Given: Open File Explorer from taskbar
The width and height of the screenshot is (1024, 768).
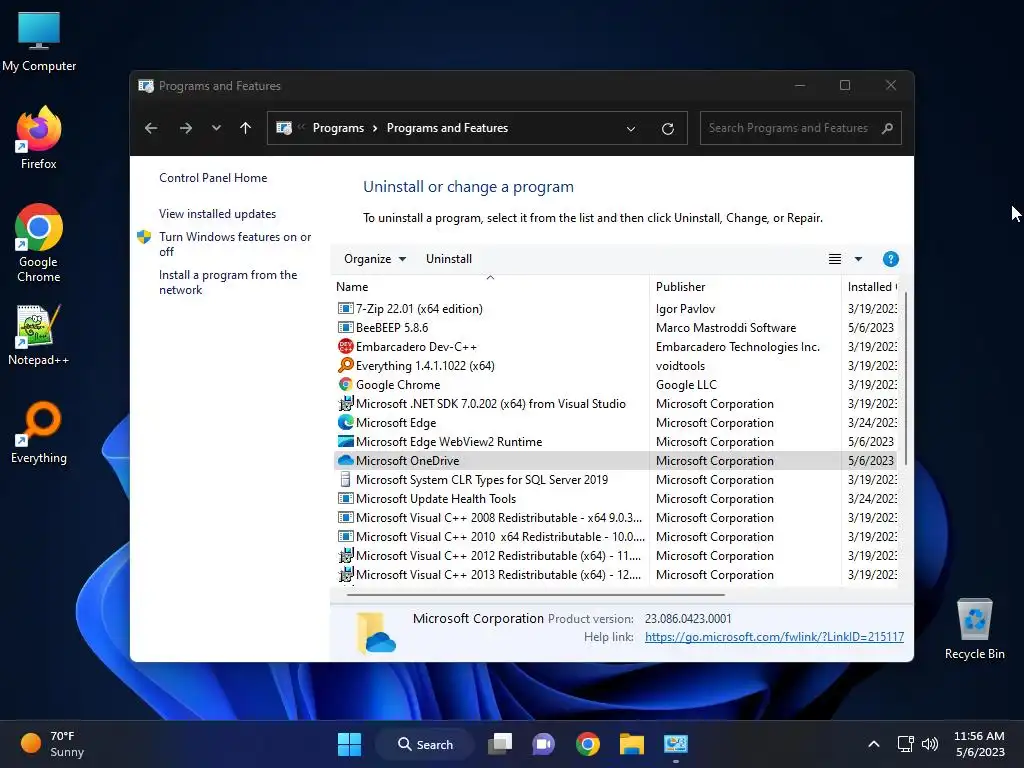Looking at the screenshot, I should click(x=632, y=744).
